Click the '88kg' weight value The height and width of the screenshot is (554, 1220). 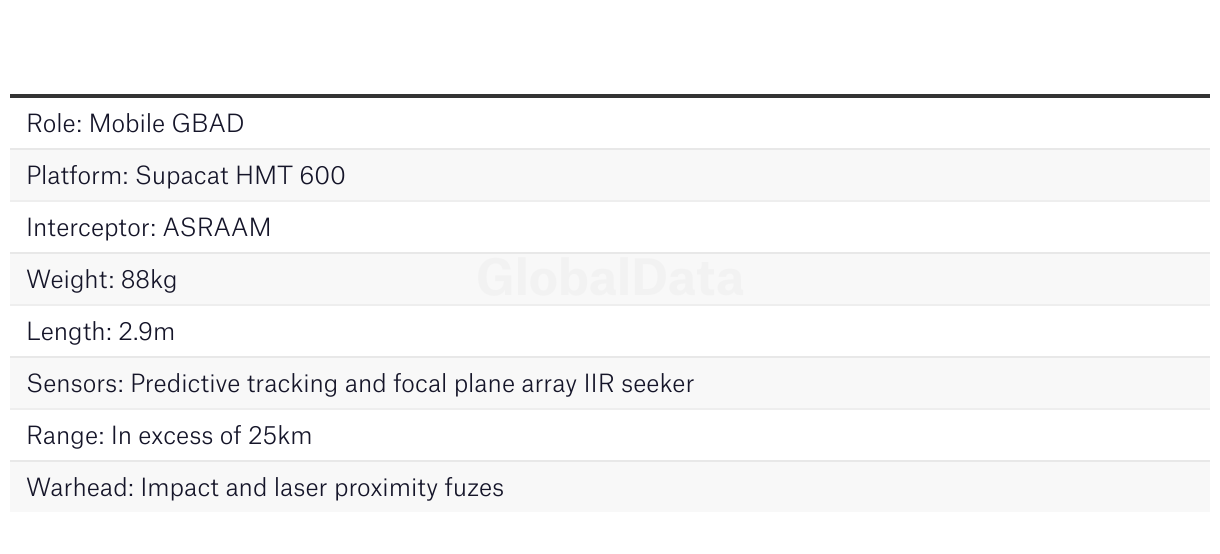(x=149, y=280)
